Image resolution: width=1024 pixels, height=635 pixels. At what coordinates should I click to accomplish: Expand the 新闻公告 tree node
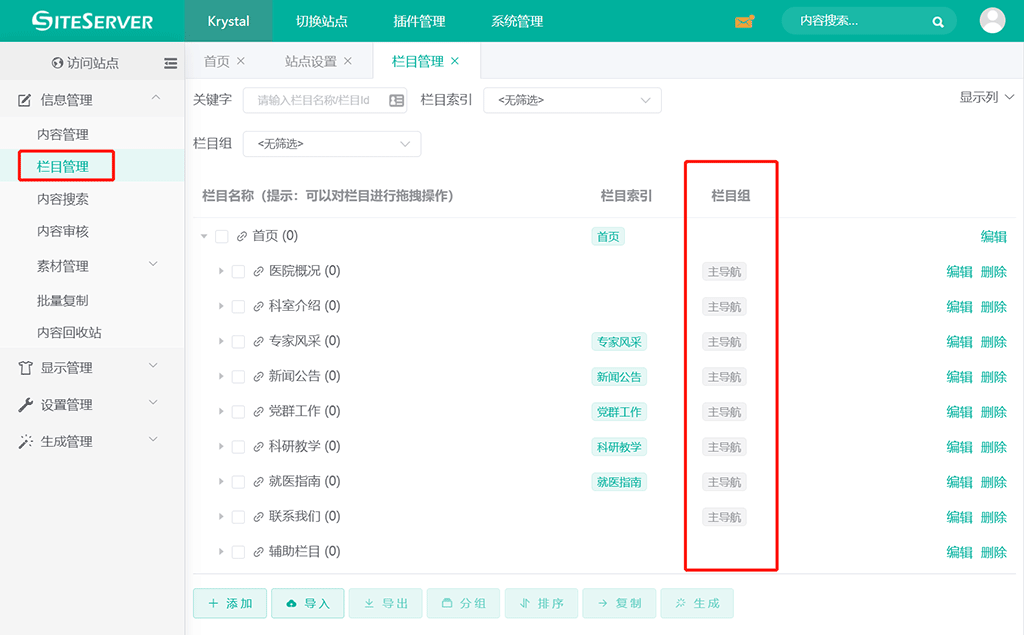click(x=221, y=377)
